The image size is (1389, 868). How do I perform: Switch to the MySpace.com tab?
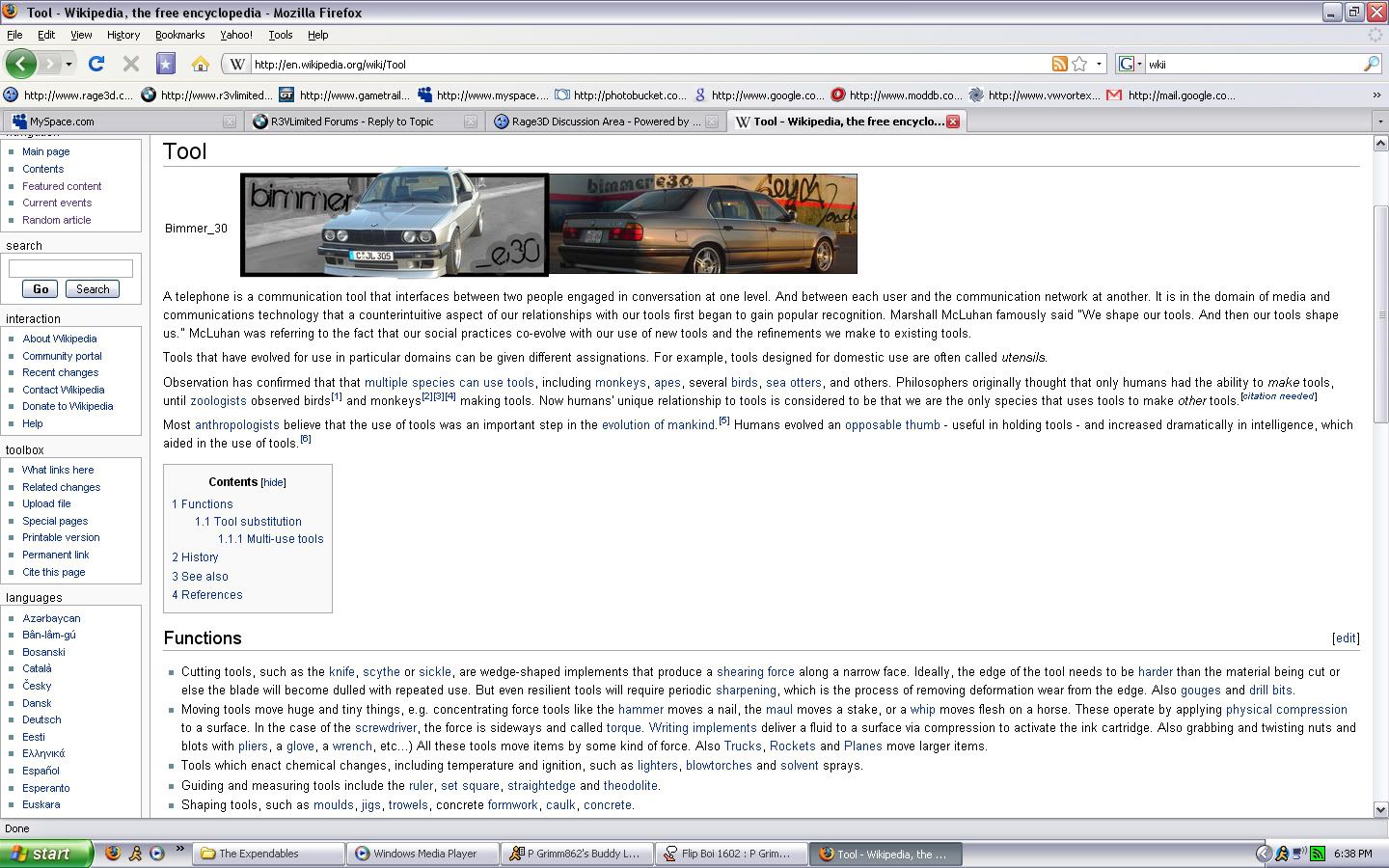tap(62, 122)
